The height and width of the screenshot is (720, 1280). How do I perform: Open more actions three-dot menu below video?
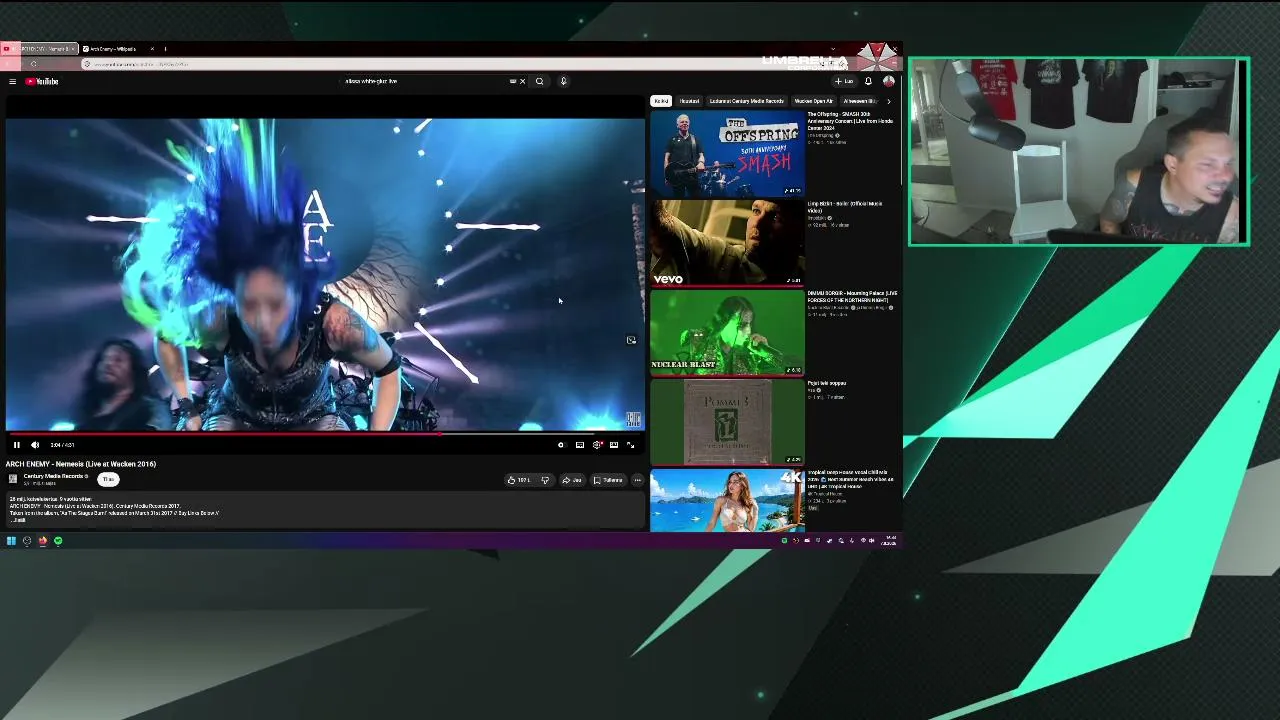637,480
